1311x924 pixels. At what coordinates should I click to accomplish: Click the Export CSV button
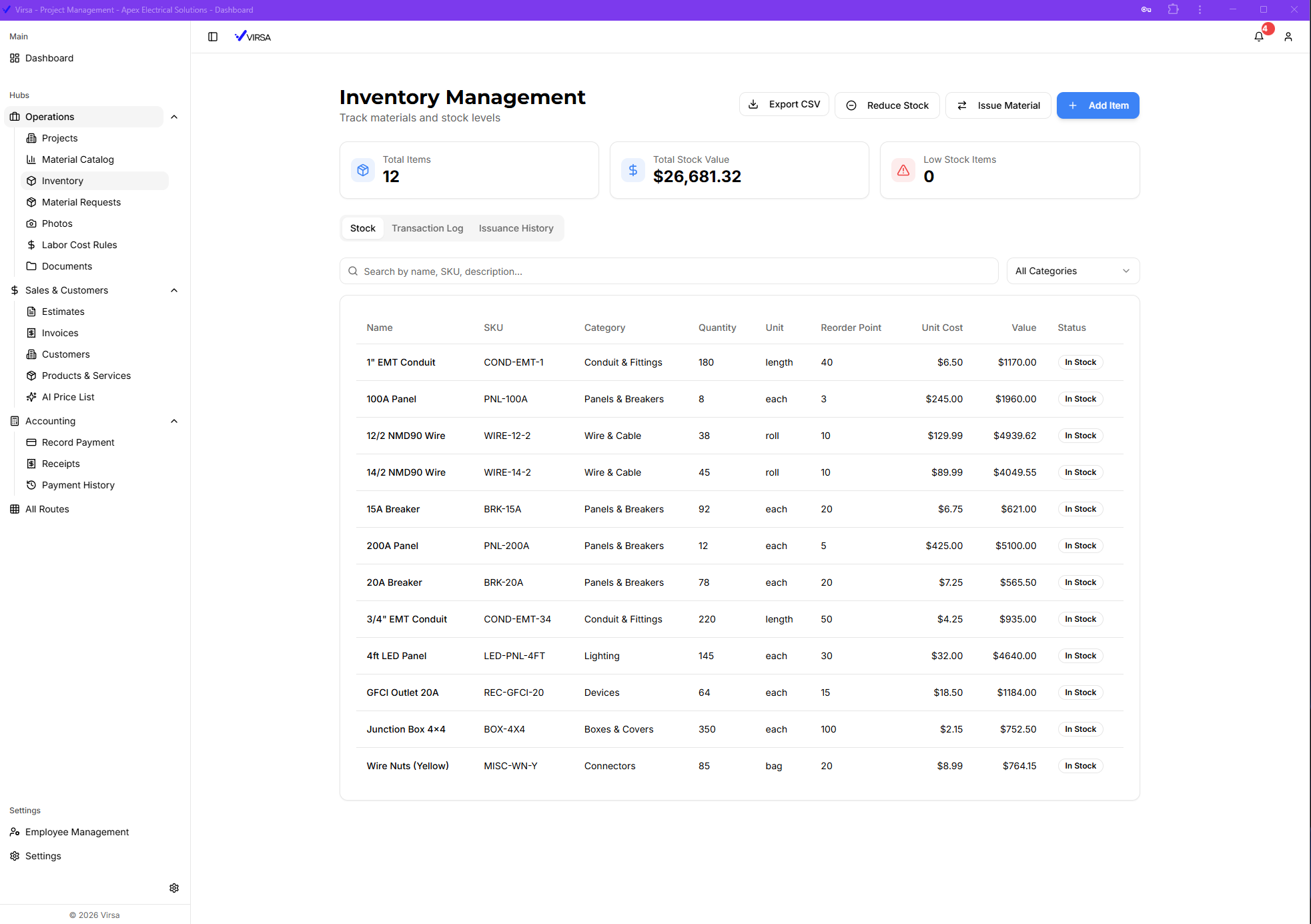click(x=784, y=104)
